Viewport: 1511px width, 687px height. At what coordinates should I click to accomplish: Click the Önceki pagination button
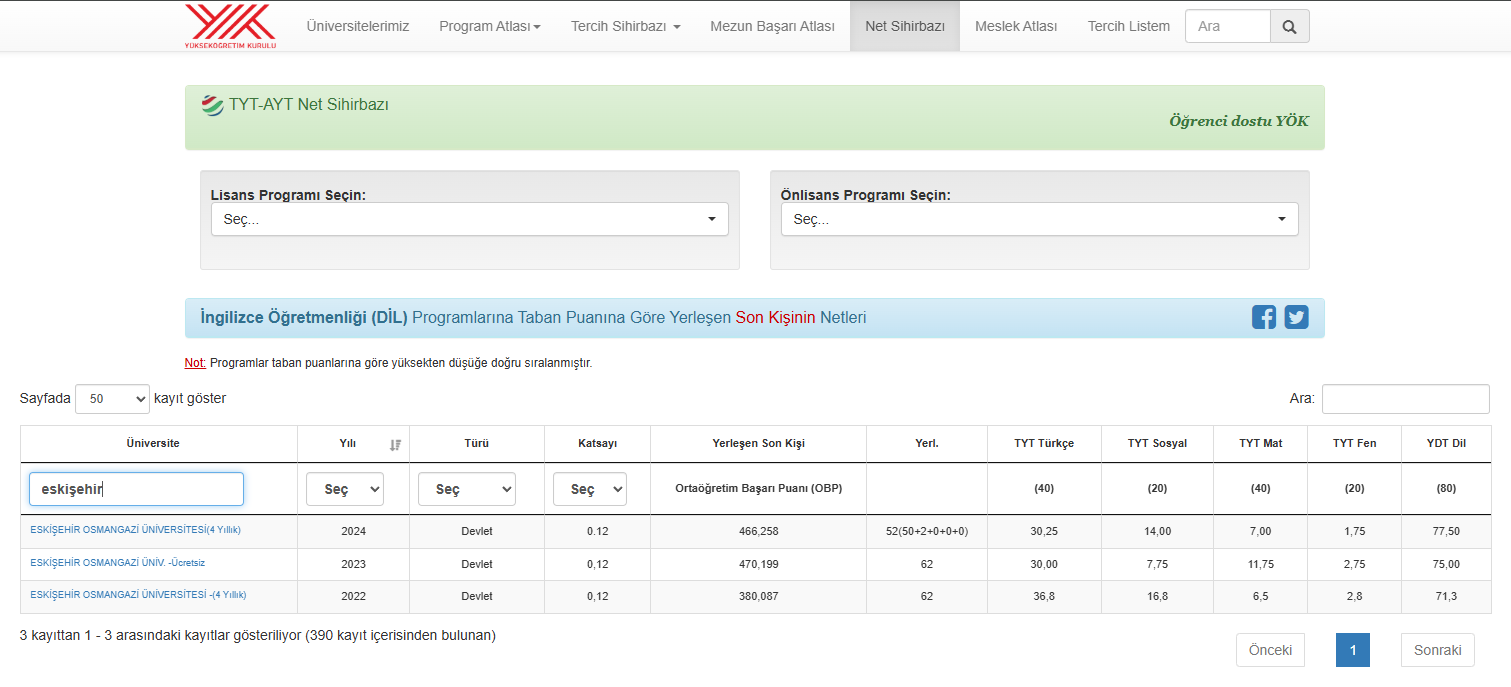pyautogui.click(x=1270, y=650)
